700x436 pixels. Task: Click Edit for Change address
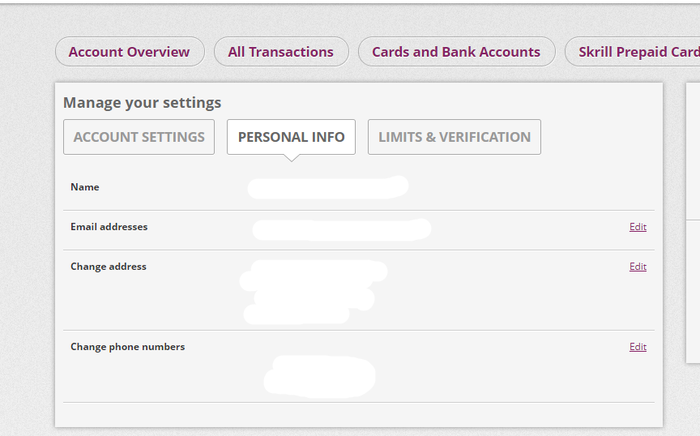637,267
